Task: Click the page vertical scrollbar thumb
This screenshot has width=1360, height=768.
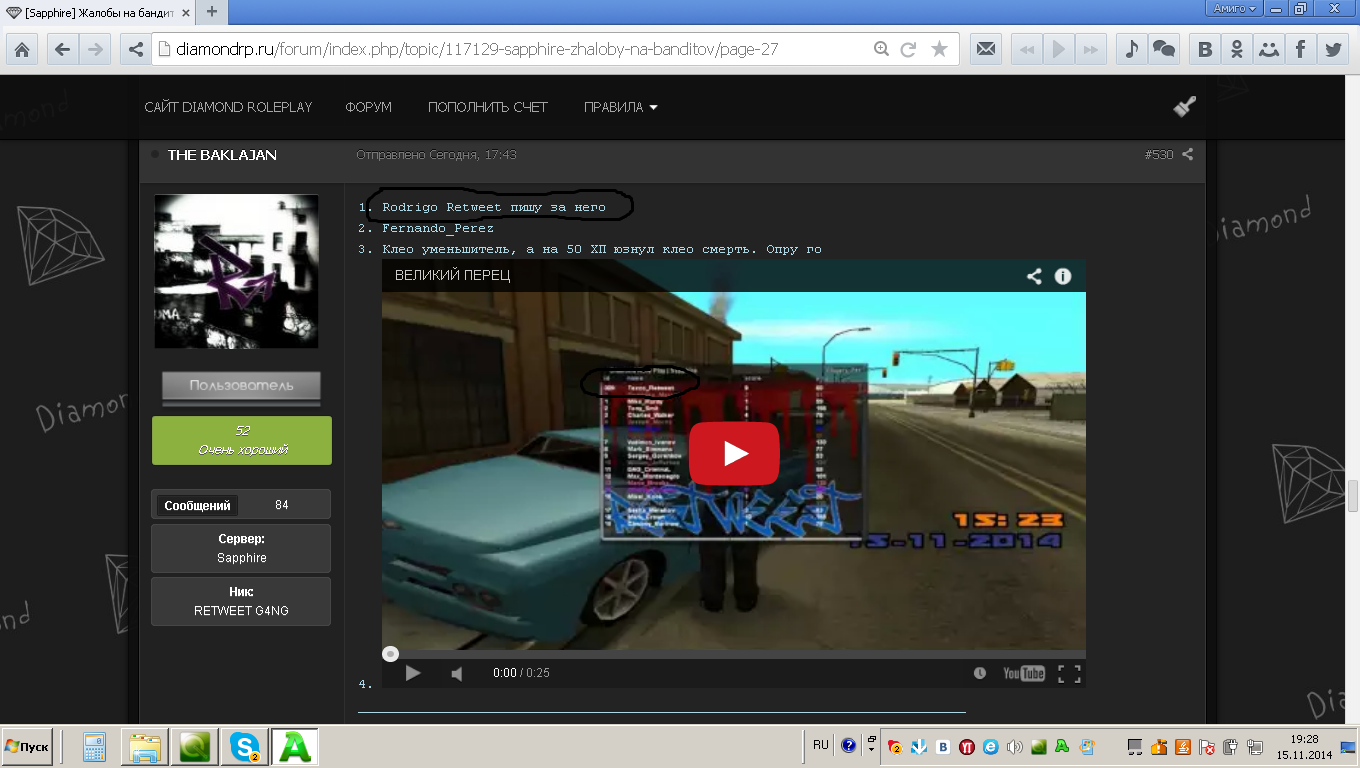Action: pyautogui.click(x=1353, y=495)
